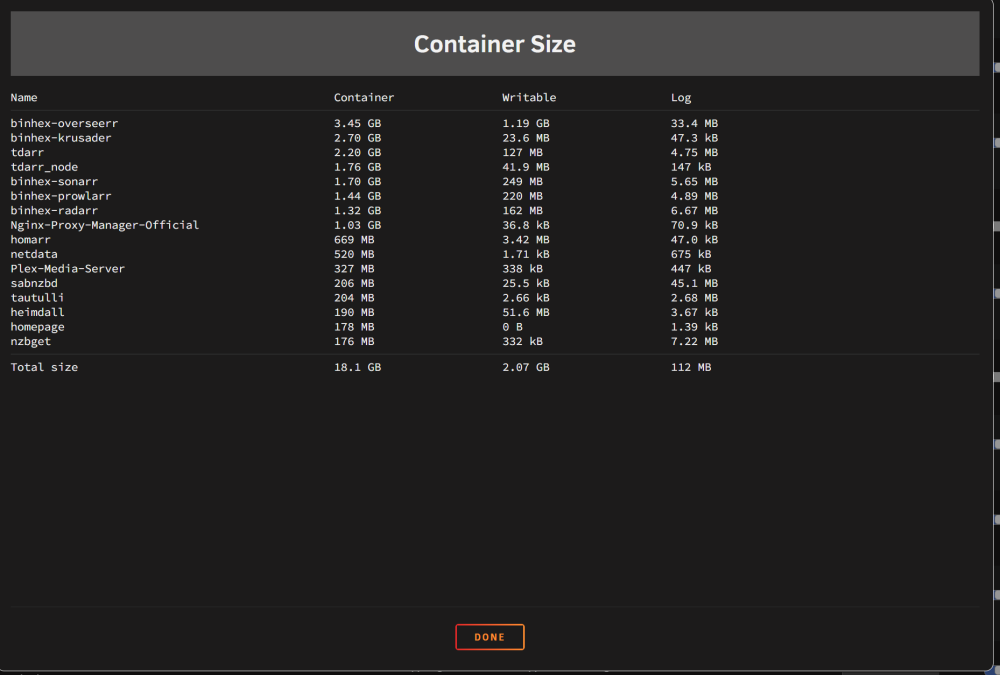
Task: Click the 147 kB tdarr_node log value
Action: pos(691,167)
